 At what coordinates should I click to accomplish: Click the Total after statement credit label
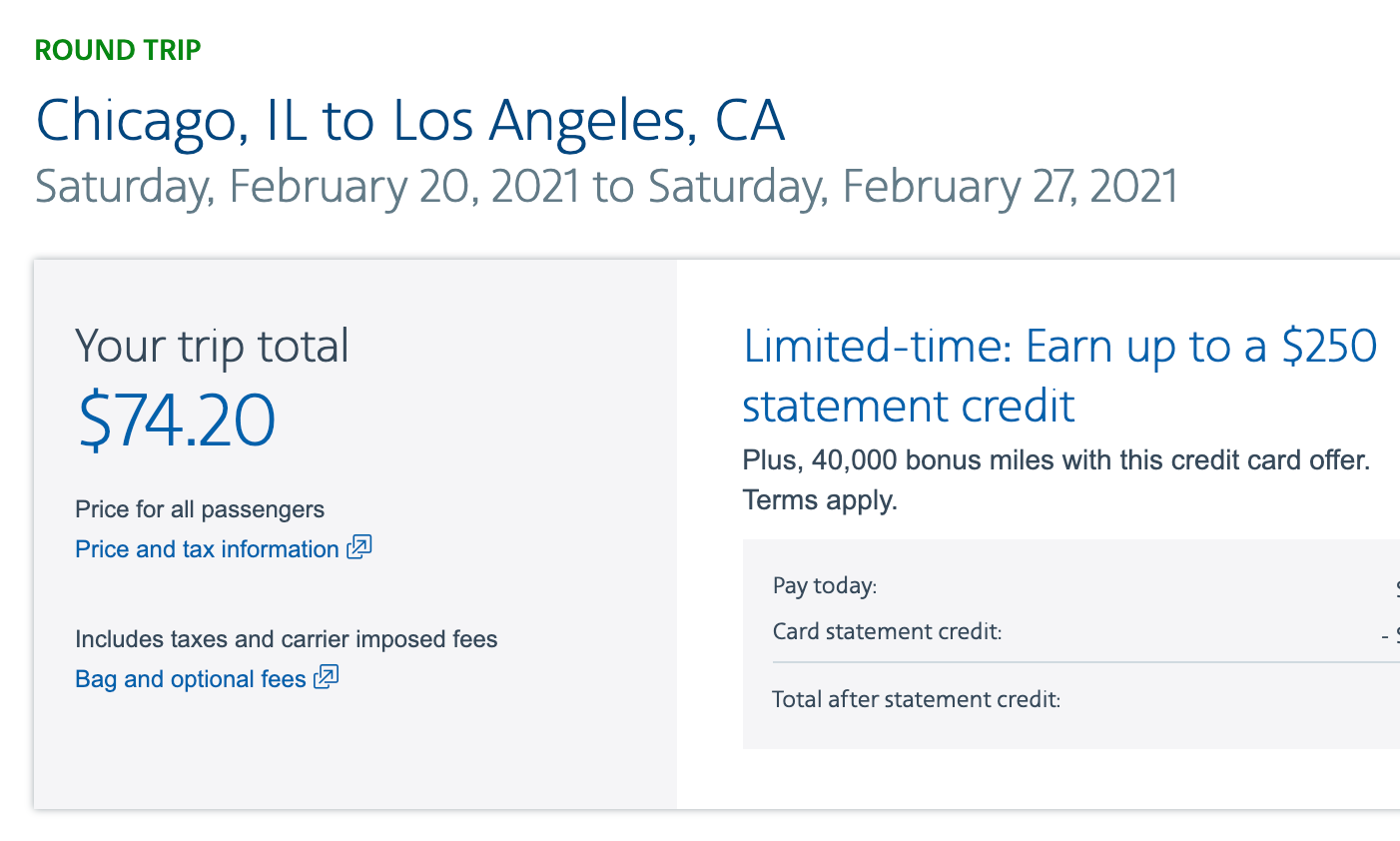(x=916, y=699)
